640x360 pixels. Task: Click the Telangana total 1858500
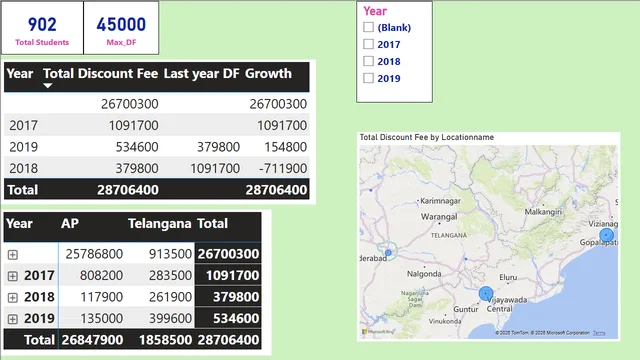(x=165, y=340)
